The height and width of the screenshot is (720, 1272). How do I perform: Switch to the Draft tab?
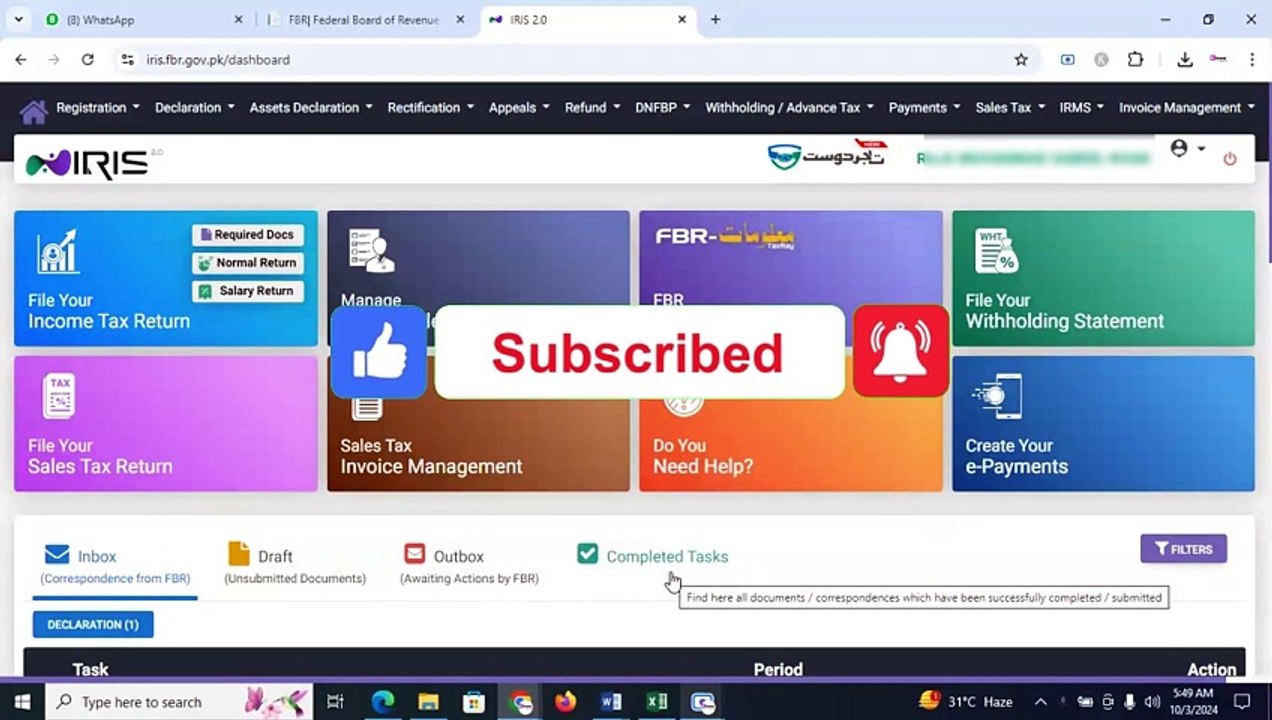click(294, 565)
